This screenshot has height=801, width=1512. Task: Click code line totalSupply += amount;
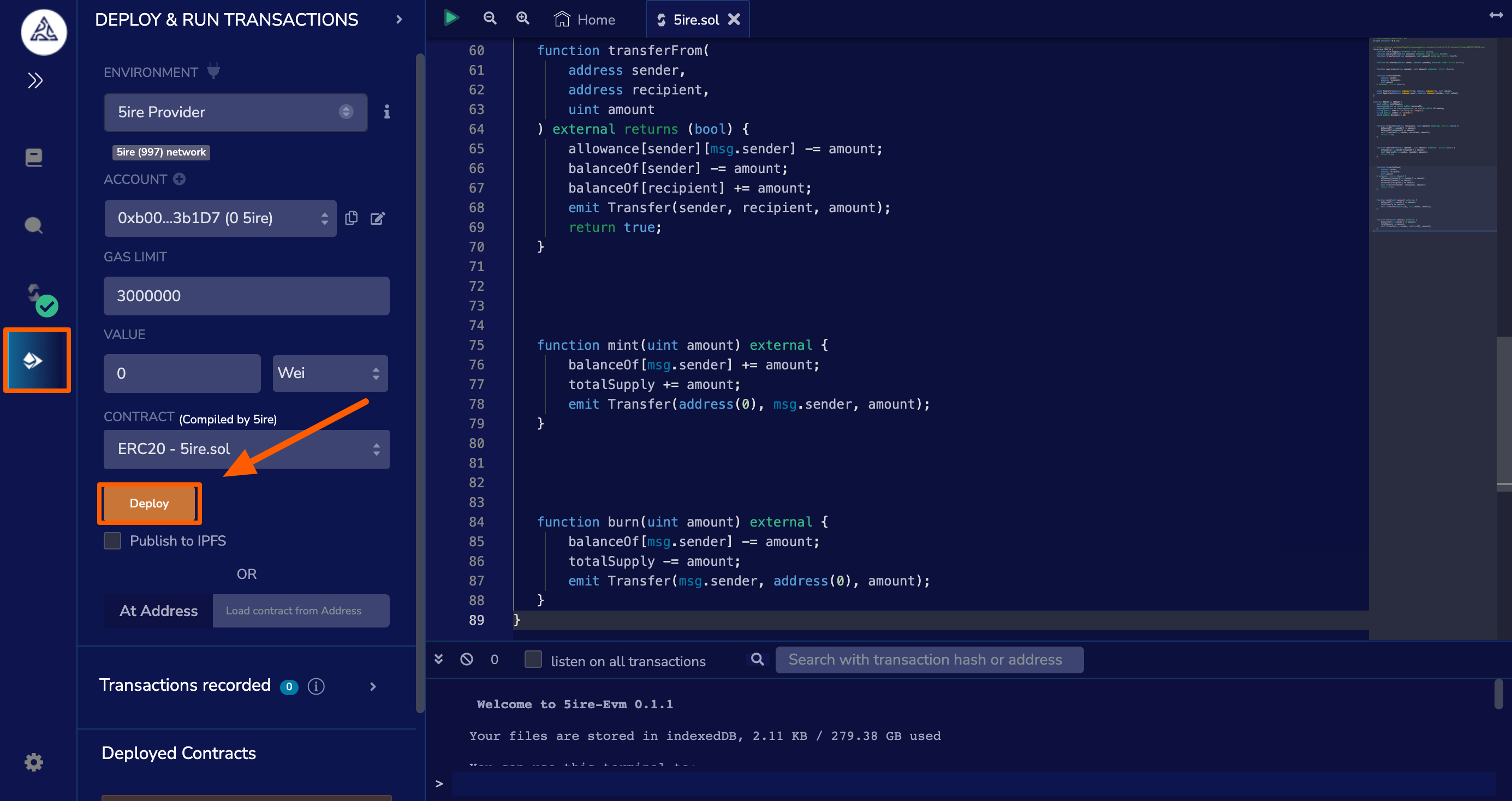point(654,384)
